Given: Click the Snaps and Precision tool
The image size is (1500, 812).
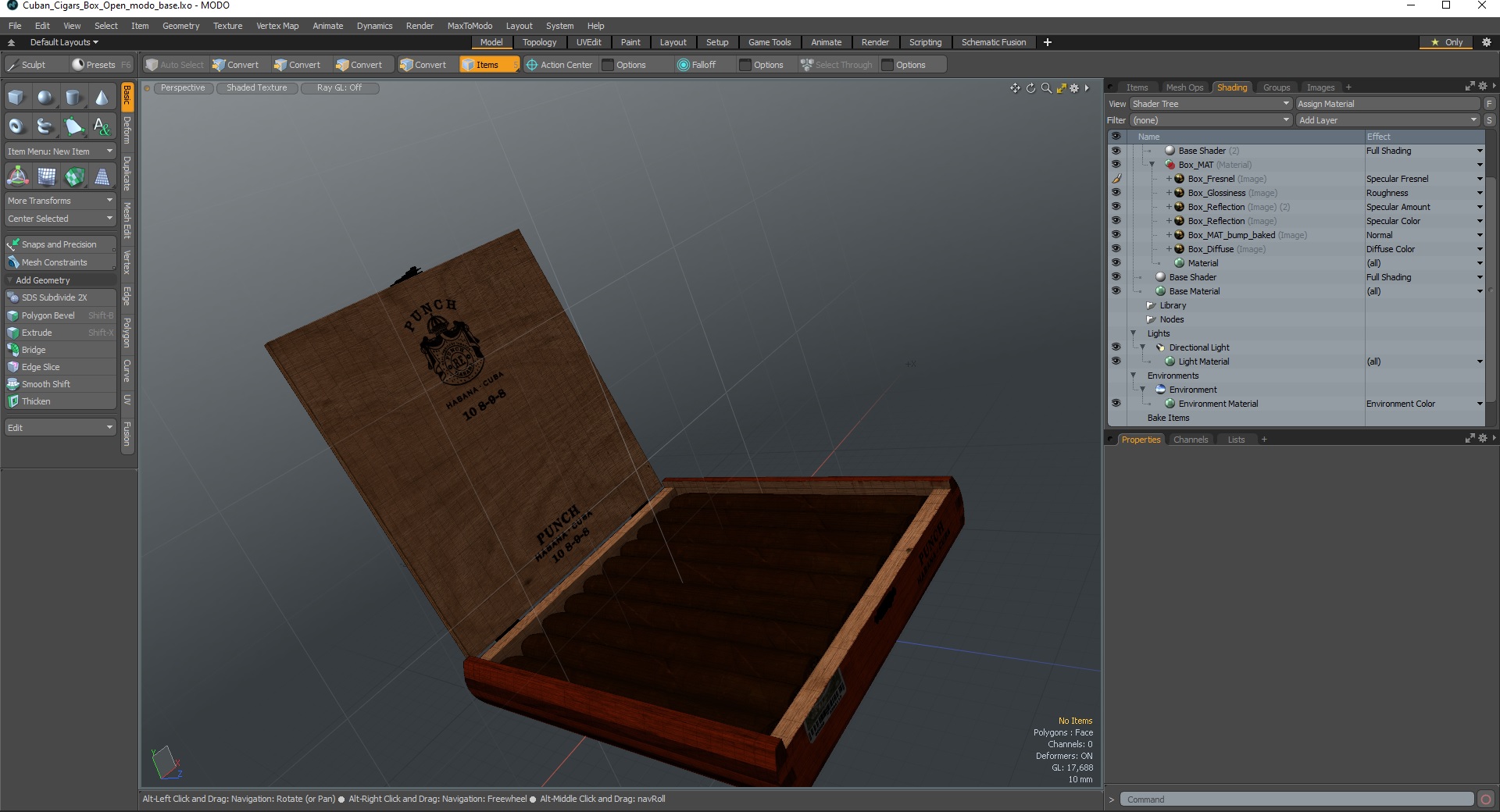Looking at the screenshot, I should click(60, 244).
